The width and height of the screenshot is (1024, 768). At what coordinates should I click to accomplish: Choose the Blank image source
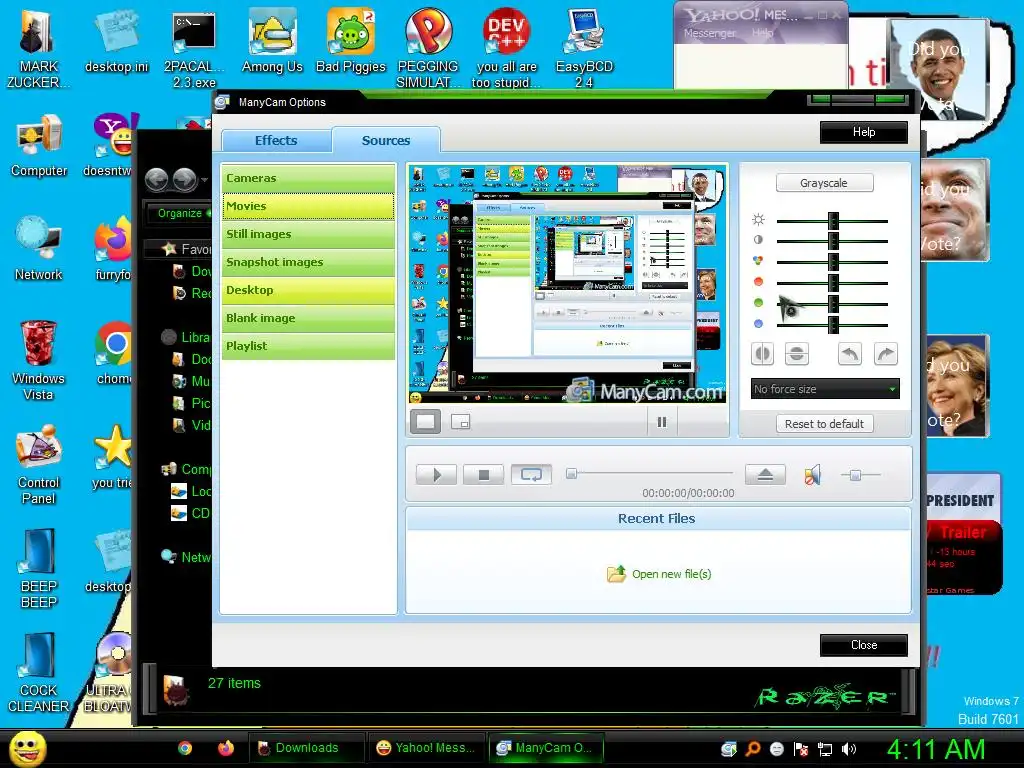(308, 318)
